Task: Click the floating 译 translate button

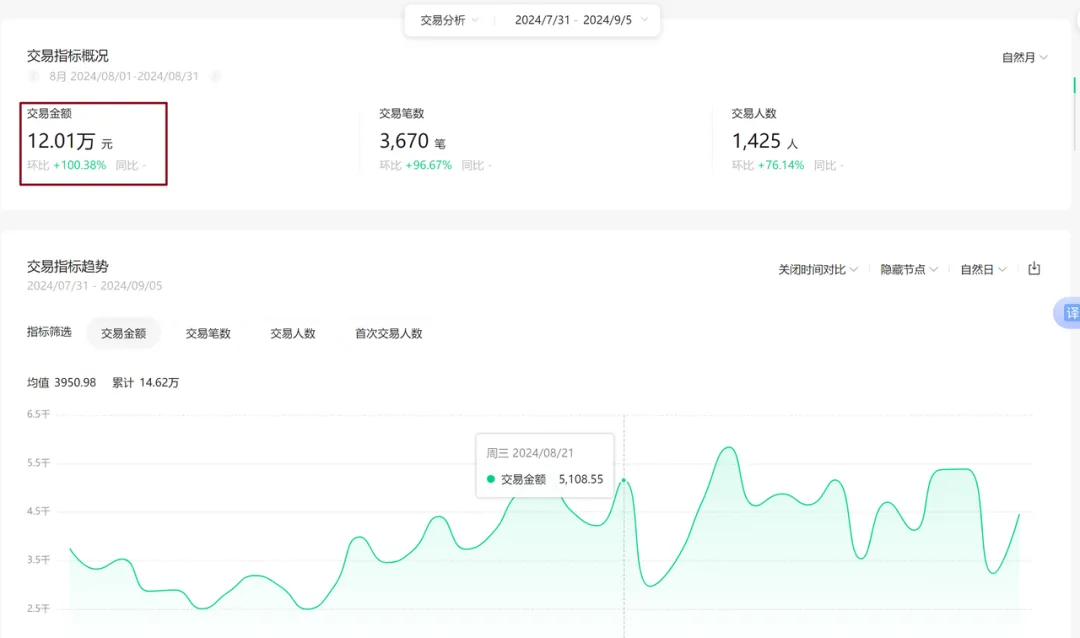Action: [x=1069, y=313]
